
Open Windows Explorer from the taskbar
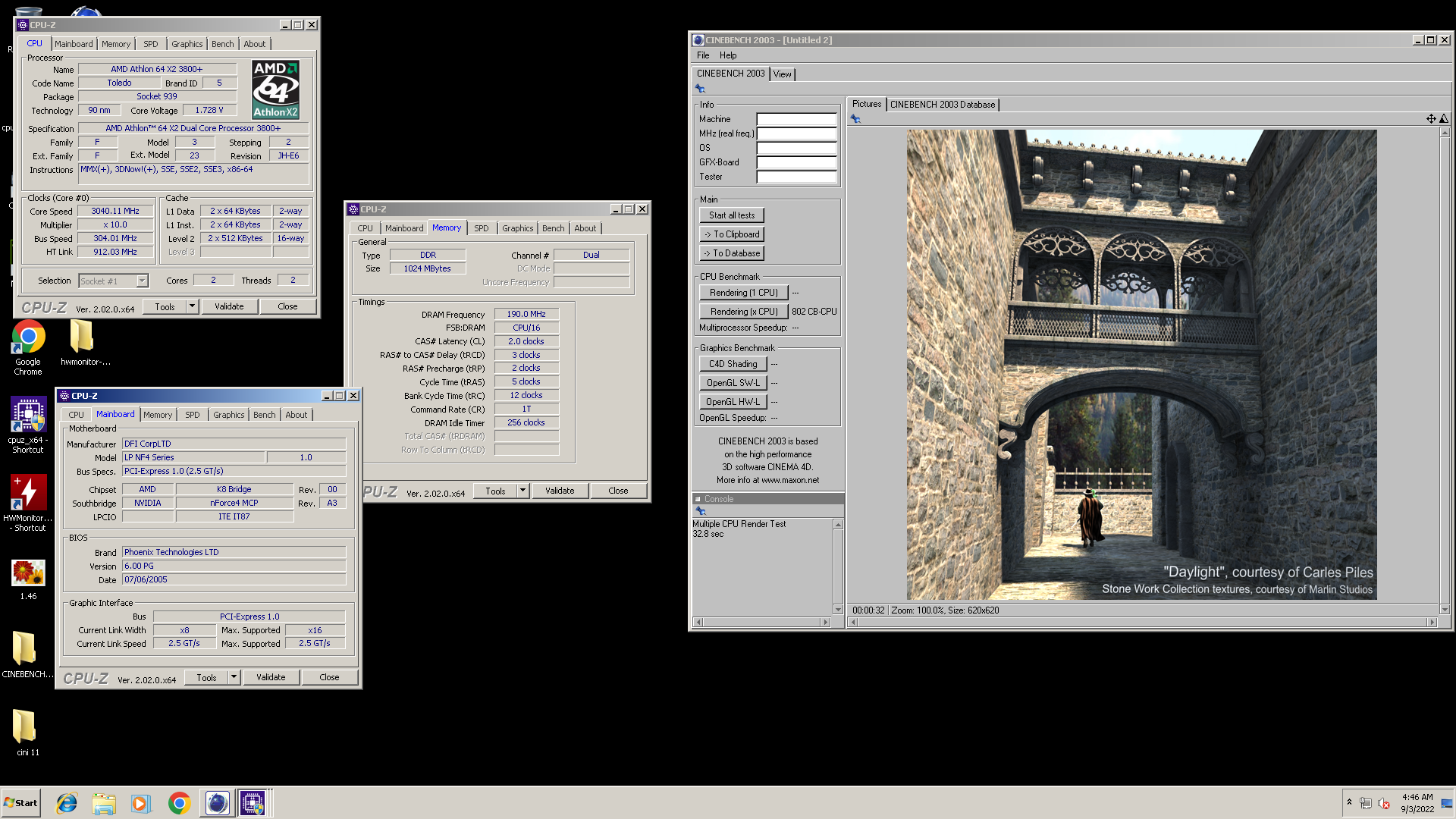click(x=104, y=803)
